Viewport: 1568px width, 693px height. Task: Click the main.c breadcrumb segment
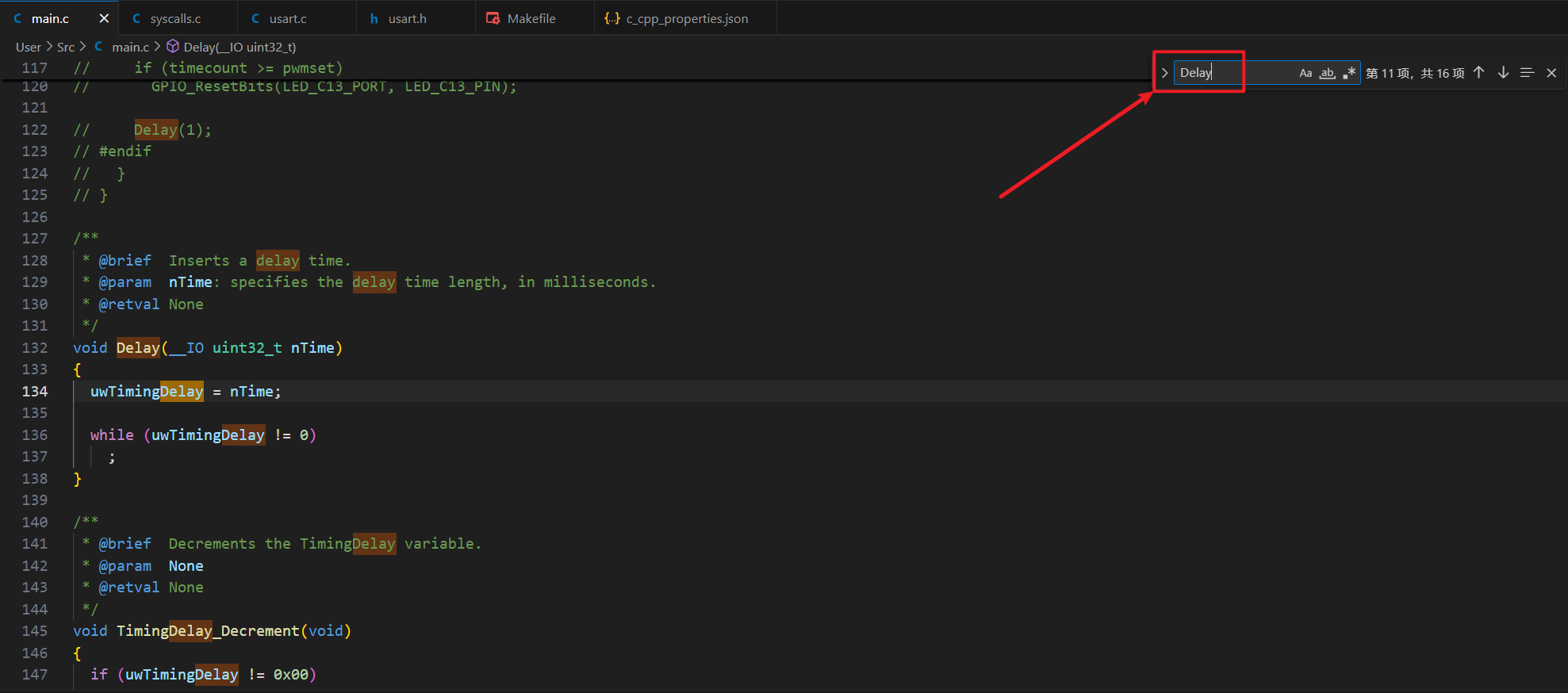pos(131,47)
